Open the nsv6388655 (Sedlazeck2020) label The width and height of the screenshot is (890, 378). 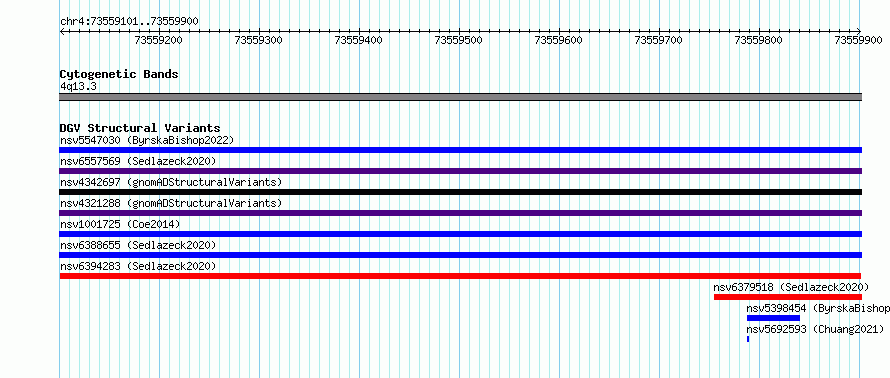[138, 245]
